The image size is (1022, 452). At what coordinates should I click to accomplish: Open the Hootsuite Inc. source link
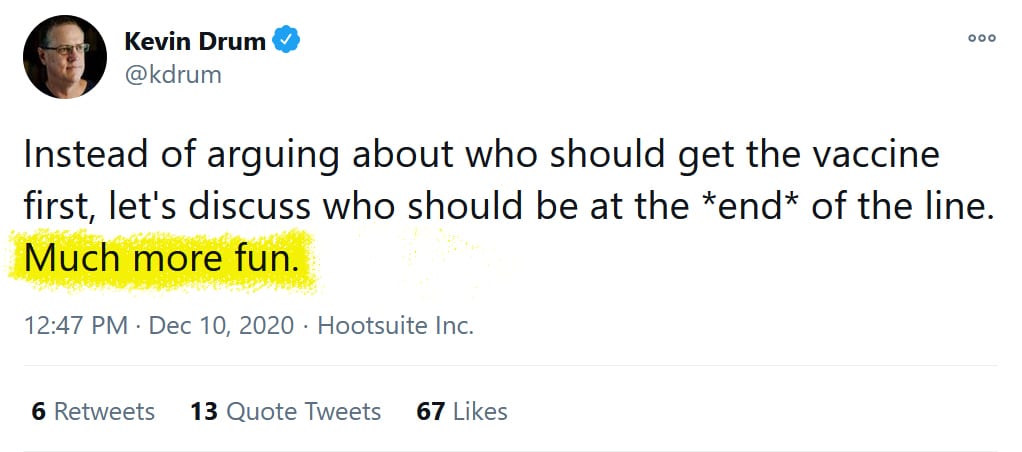click(395, 326)
